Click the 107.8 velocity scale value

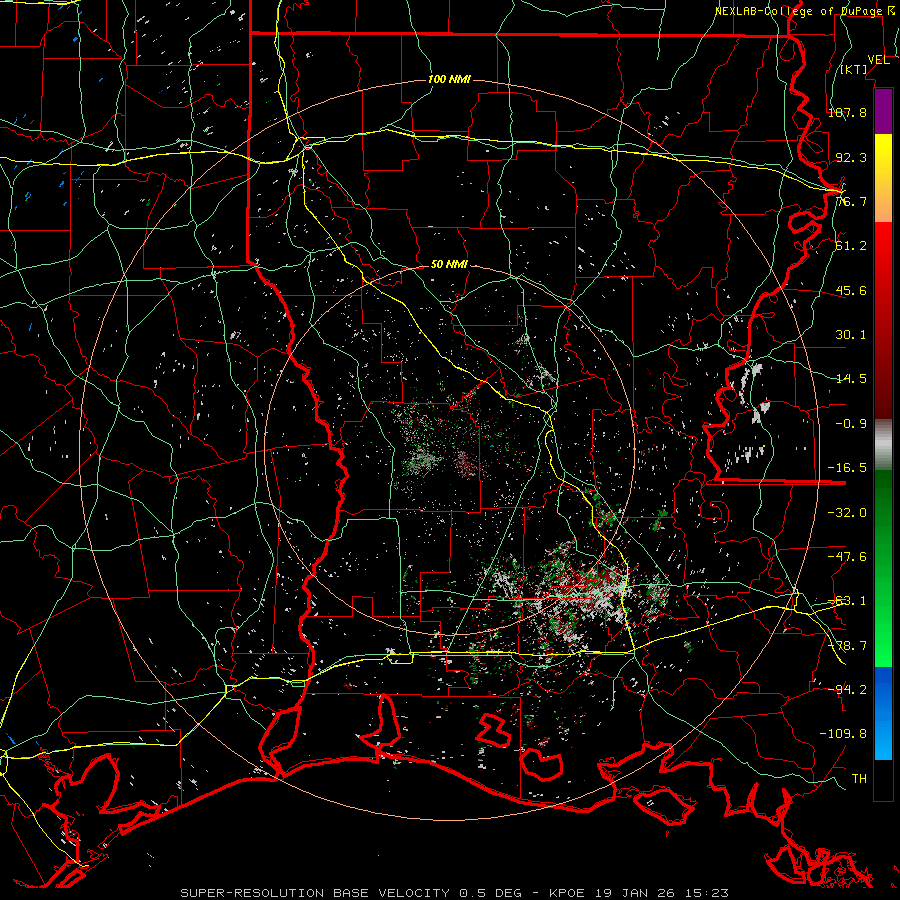[x=847, y=112]
